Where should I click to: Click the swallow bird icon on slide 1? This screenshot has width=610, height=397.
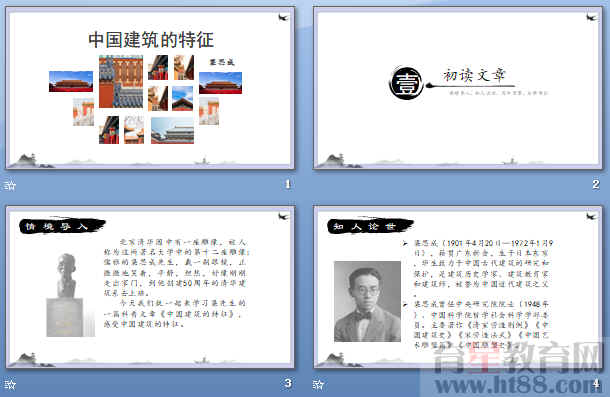284,17
